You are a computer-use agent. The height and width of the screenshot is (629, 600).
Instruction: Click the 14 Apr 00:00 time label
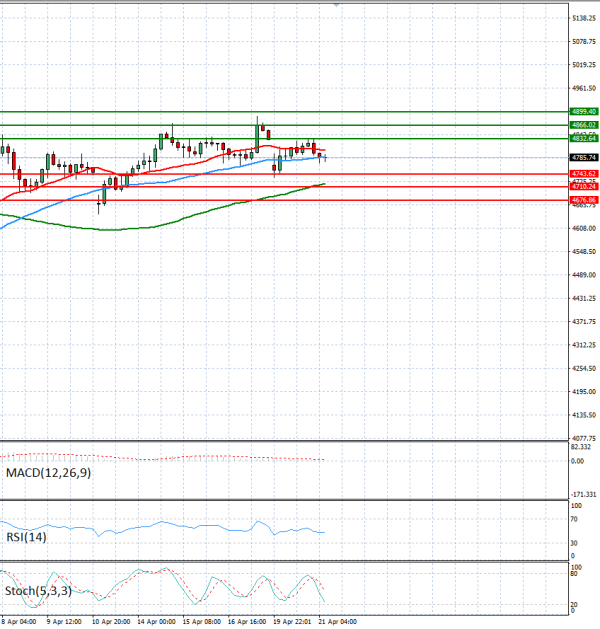coord(157,622)
